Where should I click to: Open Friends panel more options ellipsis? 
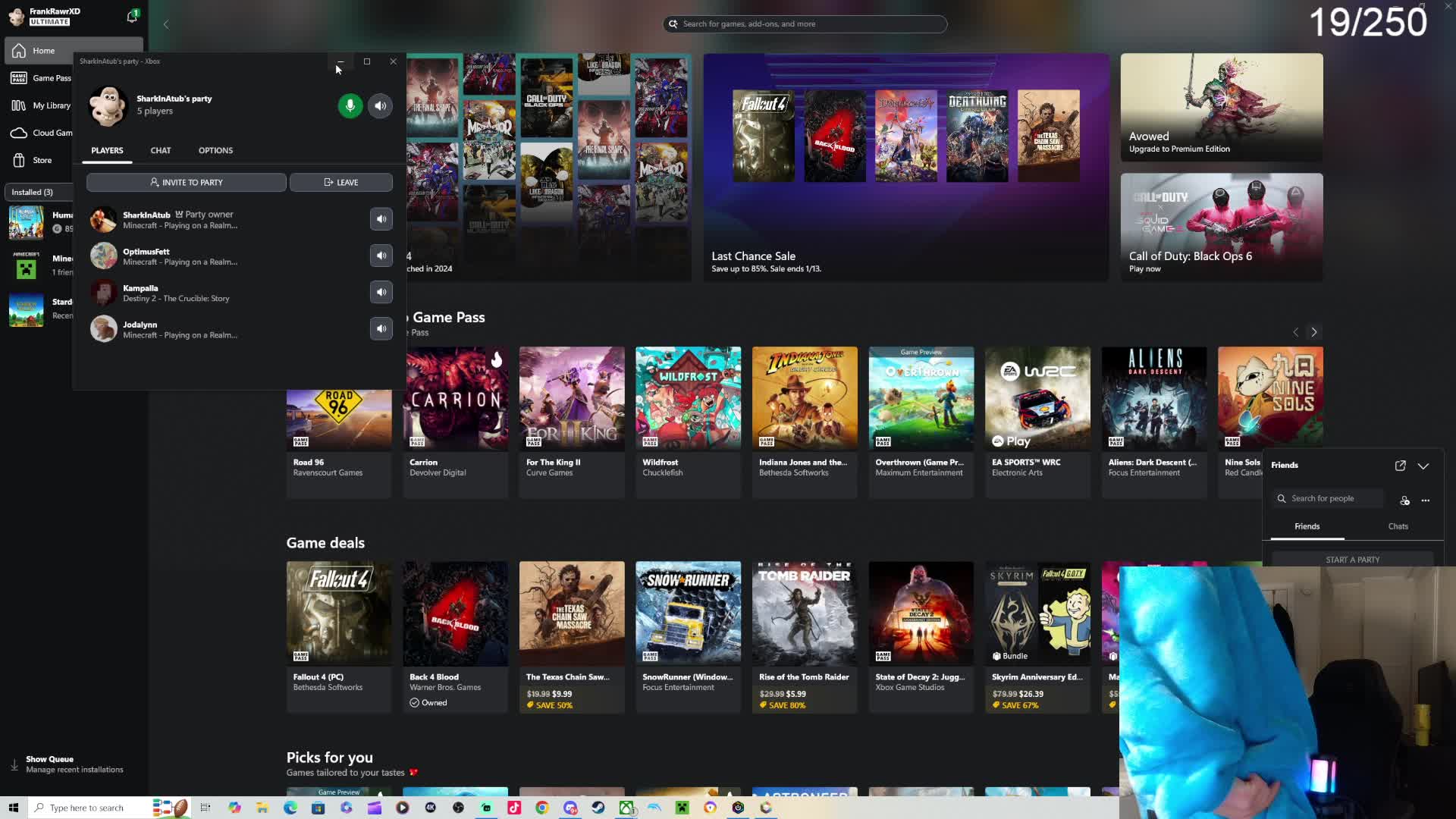click(x=1426, y=500)
